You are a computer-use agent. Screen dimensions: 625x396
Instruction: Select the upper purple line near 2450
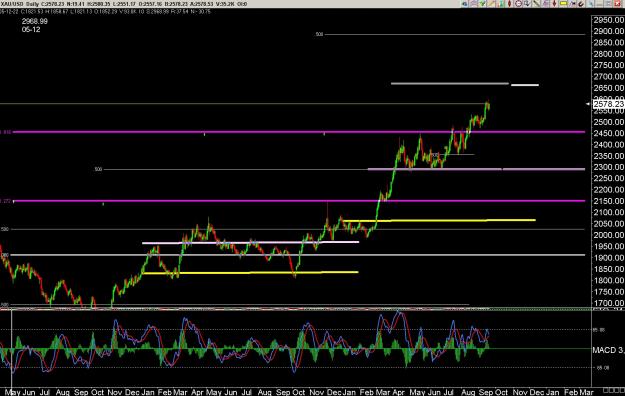[x=299, y=132]
